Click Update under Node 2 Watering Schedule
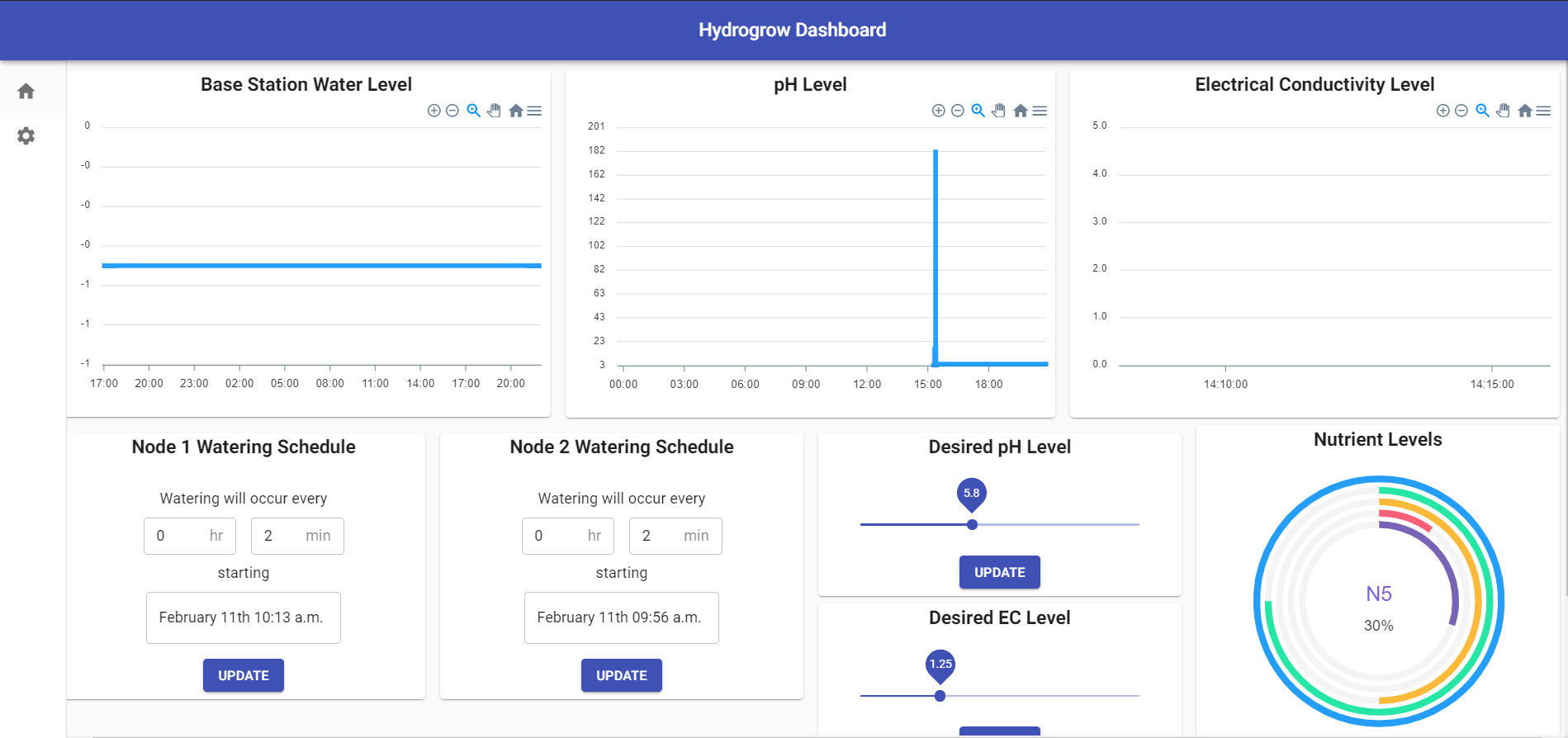The width and height of the screenshot is (1568, 738). 622,675
